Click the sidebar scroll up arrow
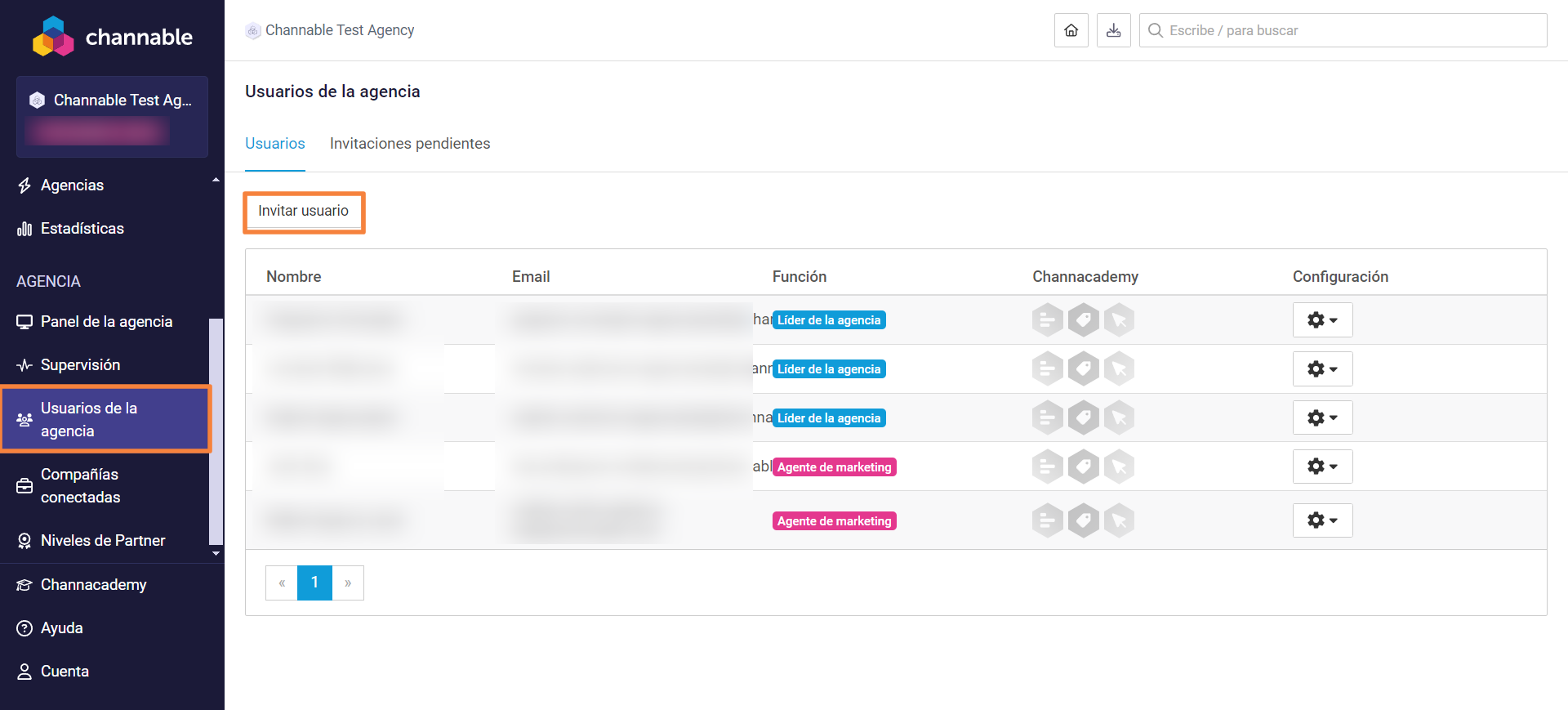This screenshot has height=710, width=1568. [x=216, y=180]
